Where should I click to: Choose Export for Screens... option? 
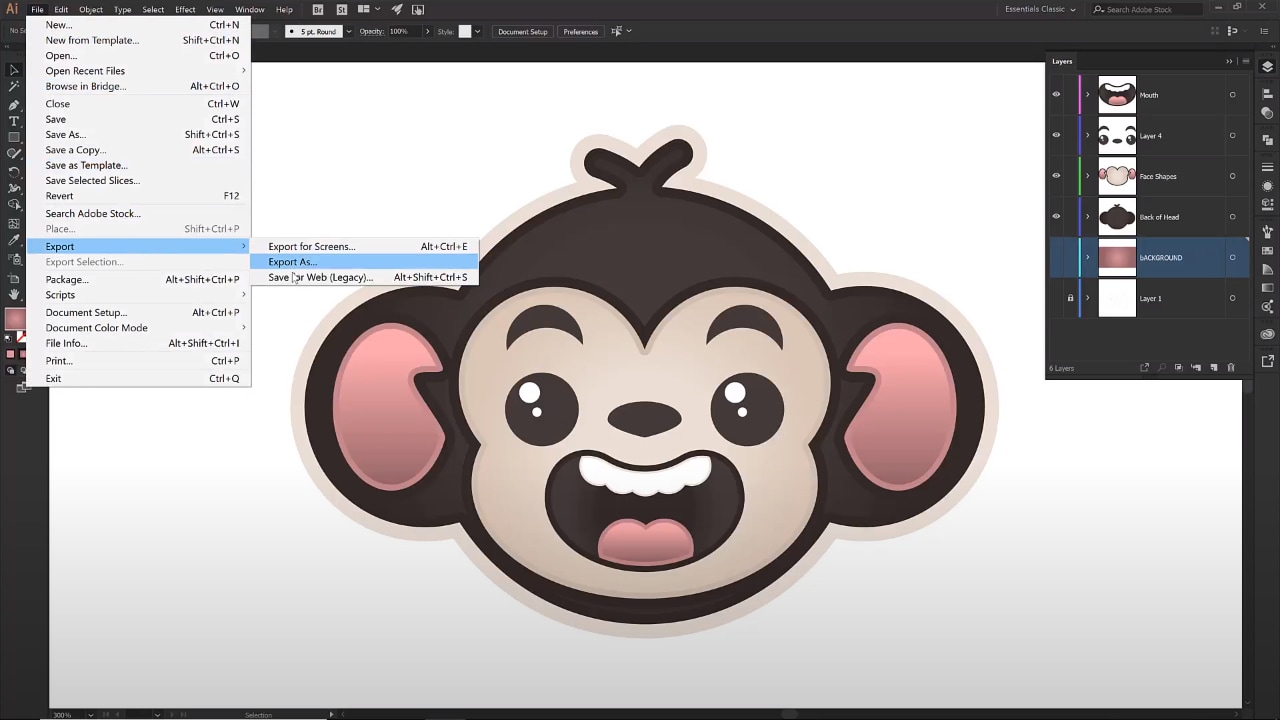364,246
